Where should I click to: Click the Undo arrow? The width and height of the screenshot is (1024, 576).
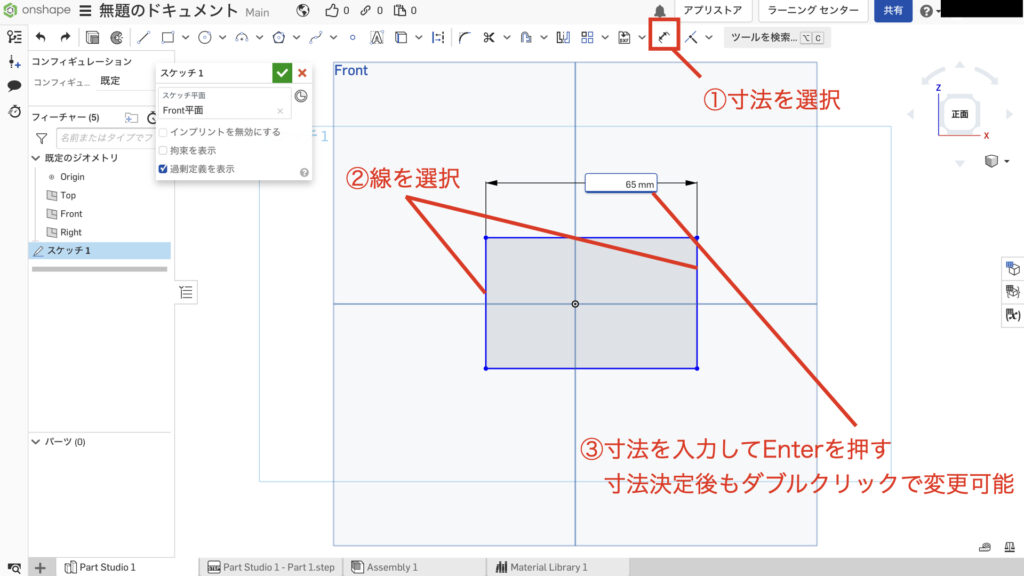click(x=40, y=37)
